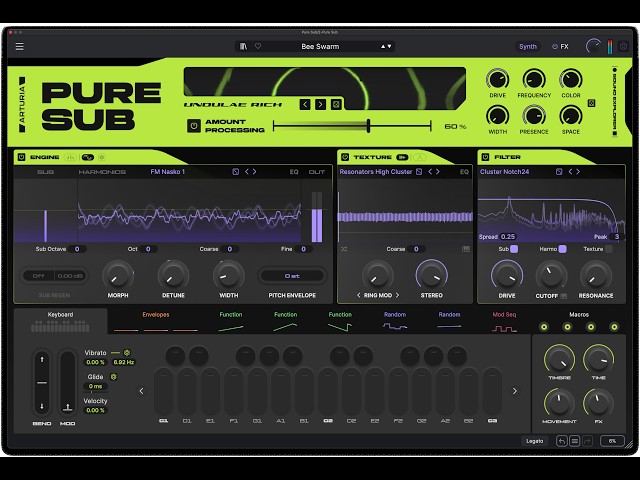Viewport: 640px width, 480px height.
Task: Go to previous Undulae Rich processing type
Action: coord(305,104)
